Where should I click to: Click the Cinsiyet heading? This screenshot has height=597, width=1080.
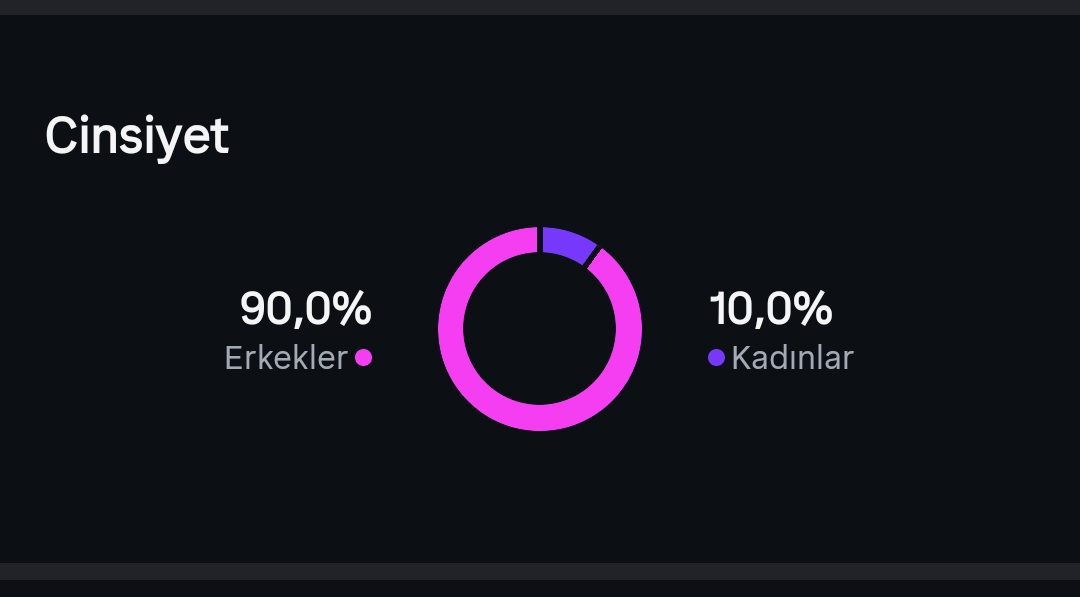(136, 137)
